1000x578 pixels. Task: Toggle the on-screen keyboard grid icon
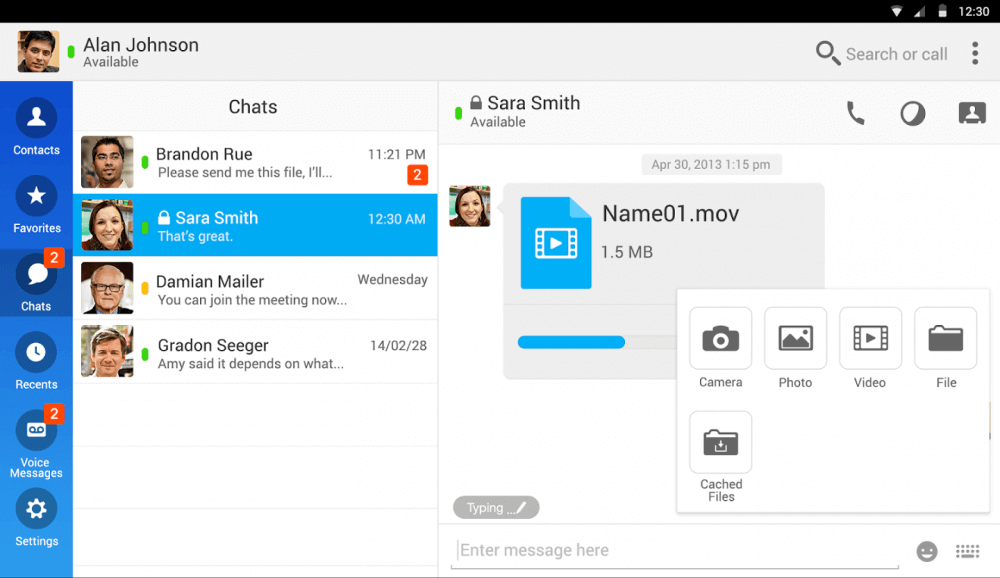click(x=967, y=551)
